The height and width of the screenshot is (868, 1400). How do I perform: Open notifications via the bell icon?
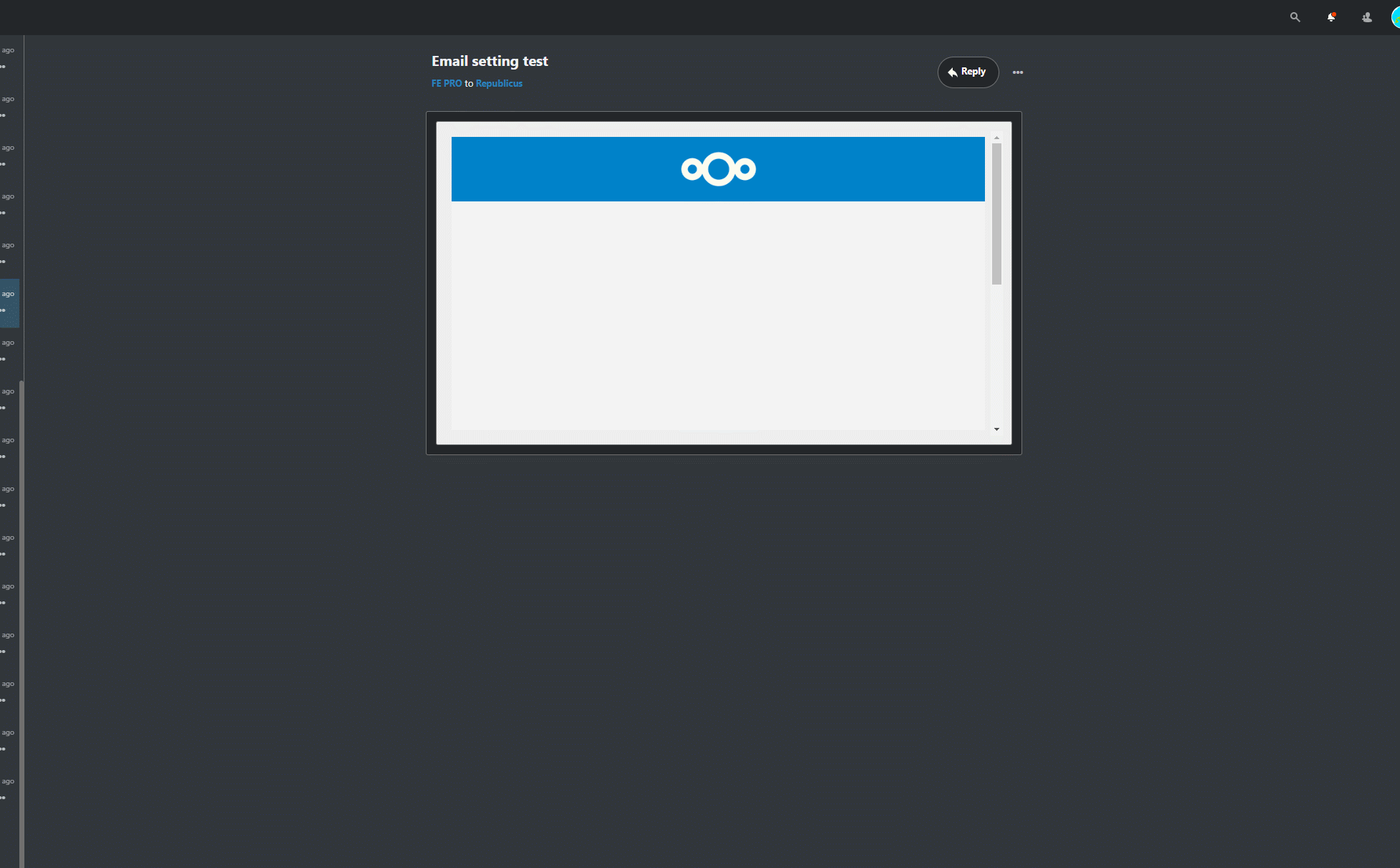(x=1331, y=16)
